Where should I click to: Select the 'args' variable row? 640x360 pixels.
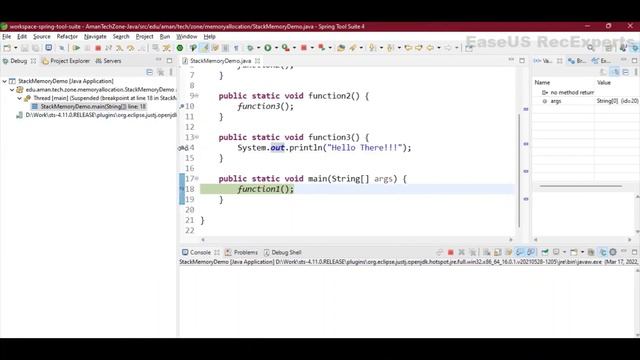(586, 101)
